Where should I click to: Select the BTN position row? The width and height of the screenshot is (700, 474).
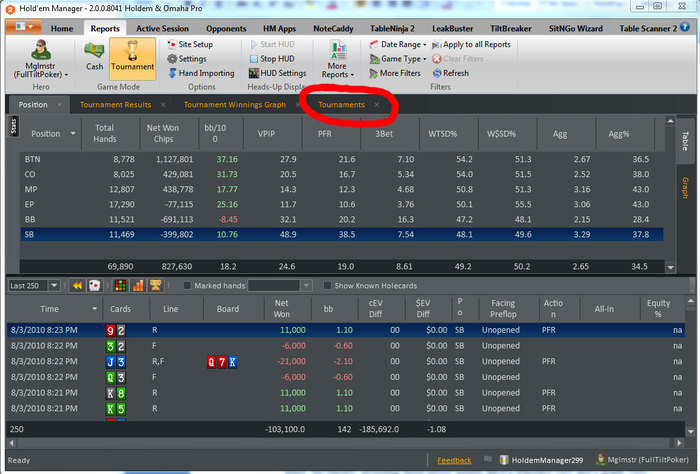point(342,159)
